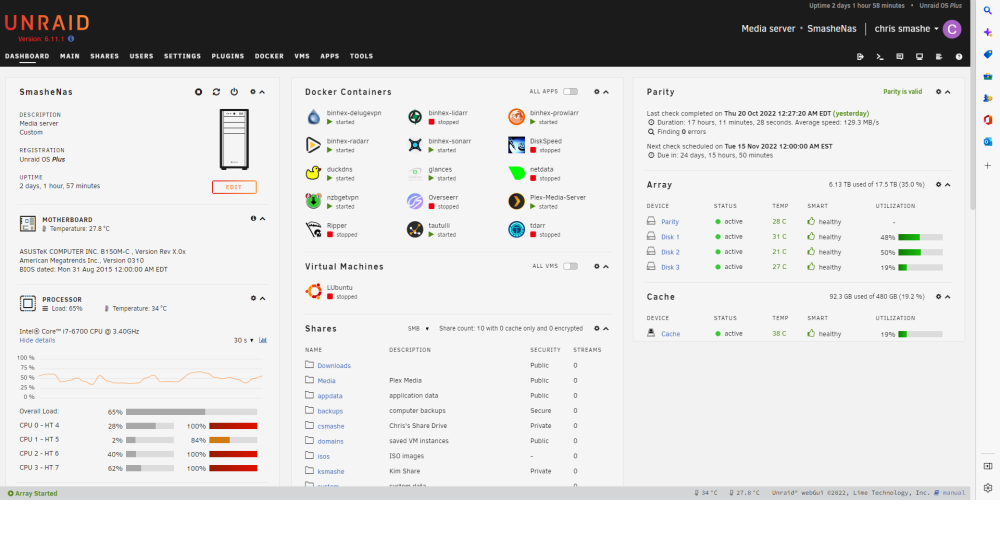Open the SETTINGS menu tab
Viewport: 1000px width, 538px height.
coord(182,56)
